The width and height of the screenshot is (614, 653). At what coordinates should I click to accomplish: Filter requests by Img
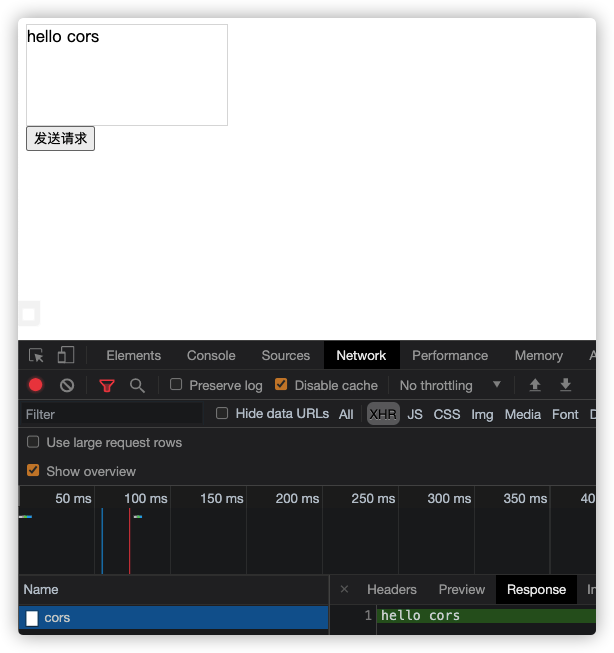(x=482, y=414)
